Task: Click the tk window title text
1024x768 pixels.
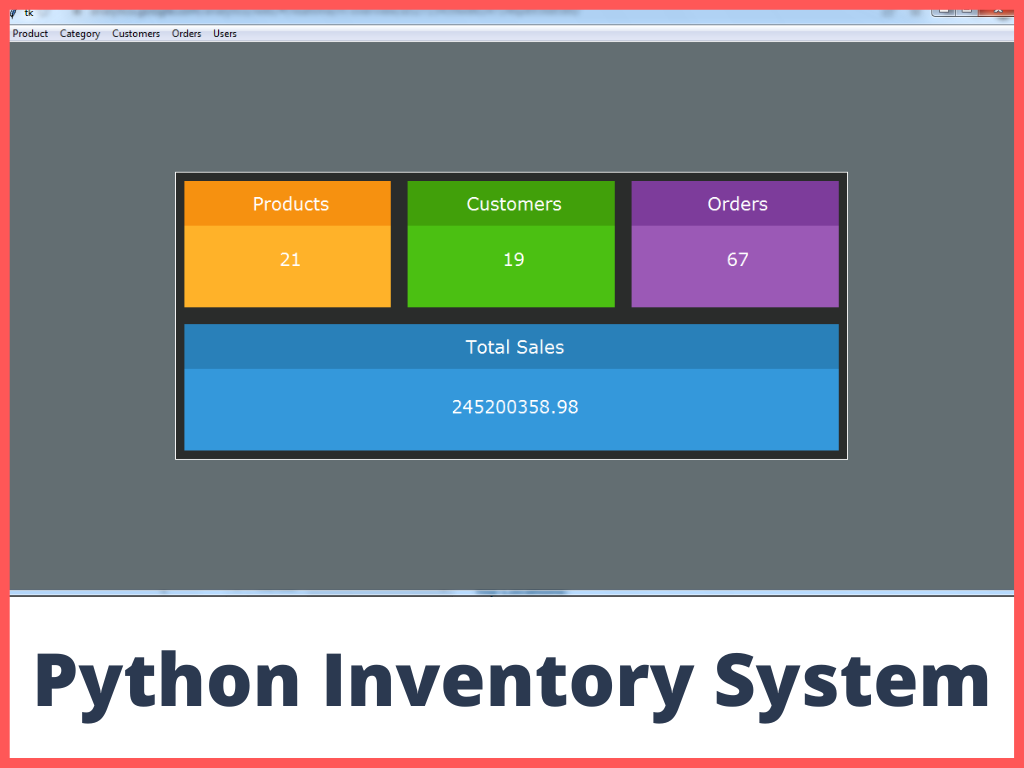Action: point(29,14)
